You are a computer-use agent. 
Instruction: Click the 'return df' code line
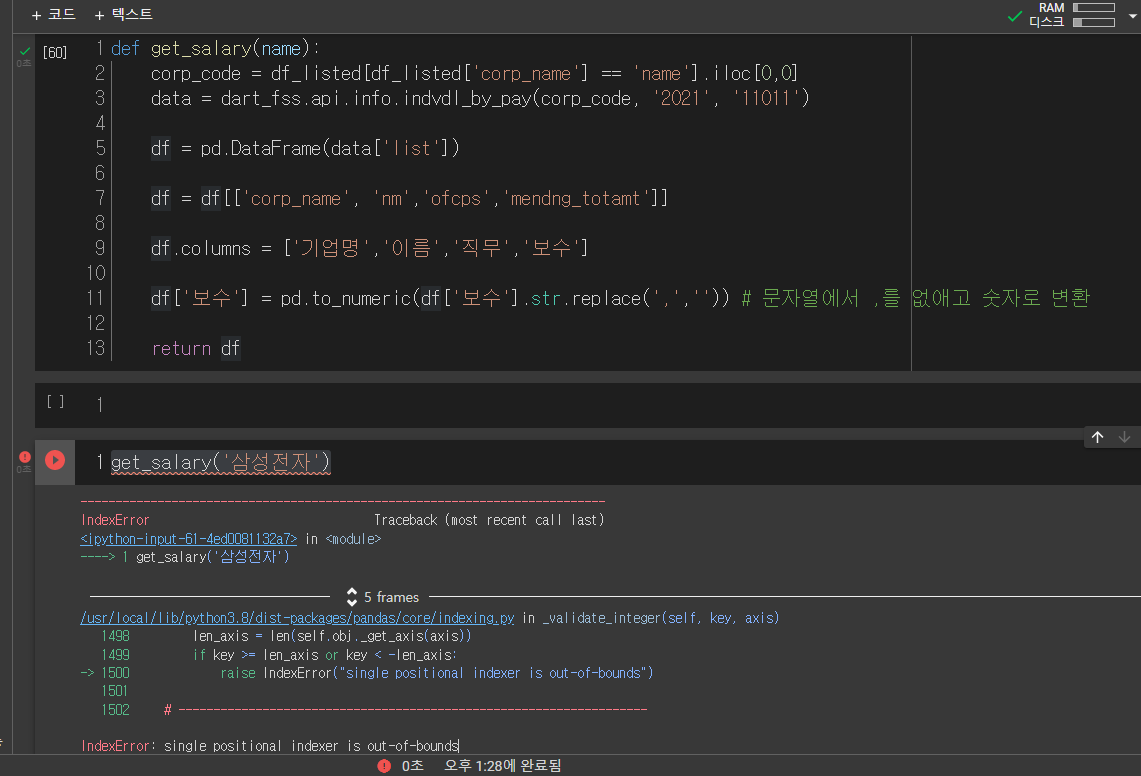click(196, 348)
